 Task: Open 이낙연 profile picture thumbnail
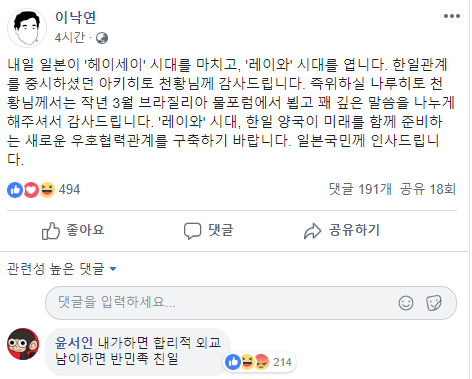[x=27, y=28]
